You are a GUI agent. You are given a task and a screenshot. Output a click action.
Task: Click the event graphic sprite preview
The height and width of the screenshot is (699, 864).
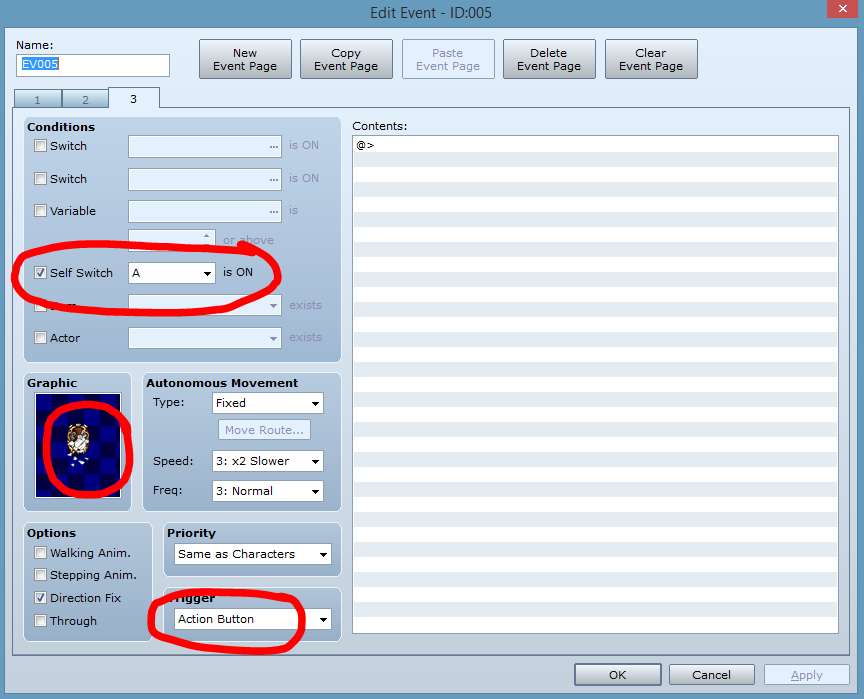(78, 444)
